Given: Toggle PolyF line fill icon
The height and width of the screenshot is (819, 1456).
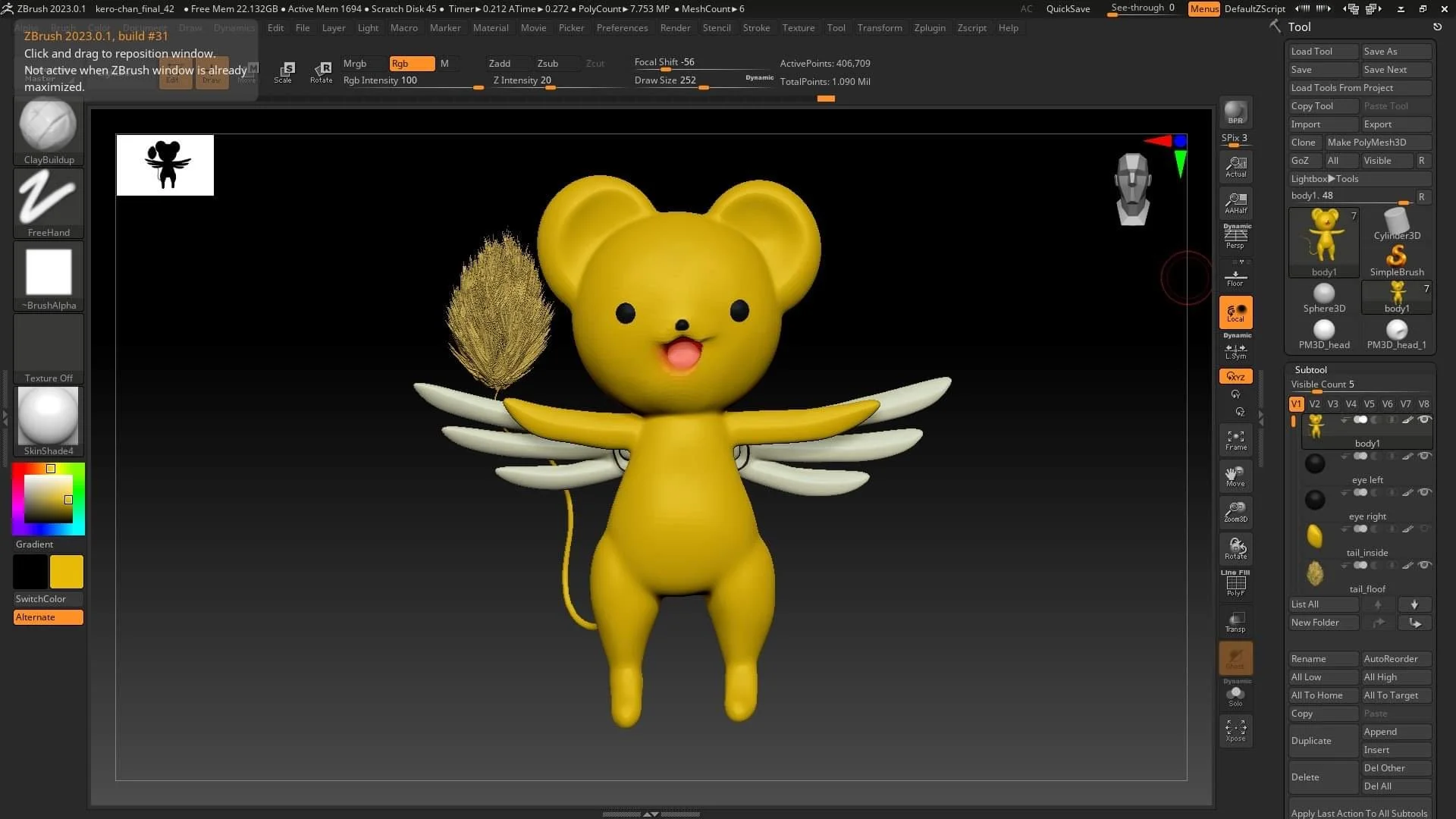Looking at the screenshot, I should click(x=1235, y=584).
